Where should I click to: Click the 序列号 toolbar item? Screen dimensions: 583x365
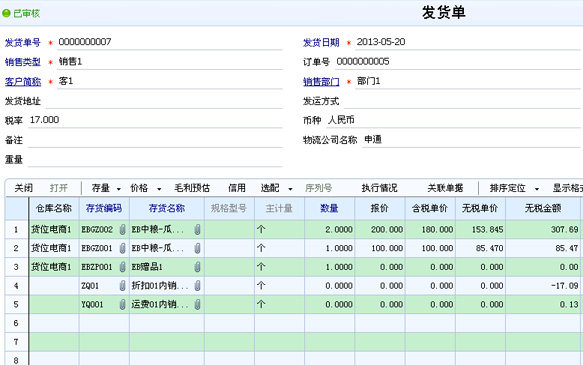(318, 188)
